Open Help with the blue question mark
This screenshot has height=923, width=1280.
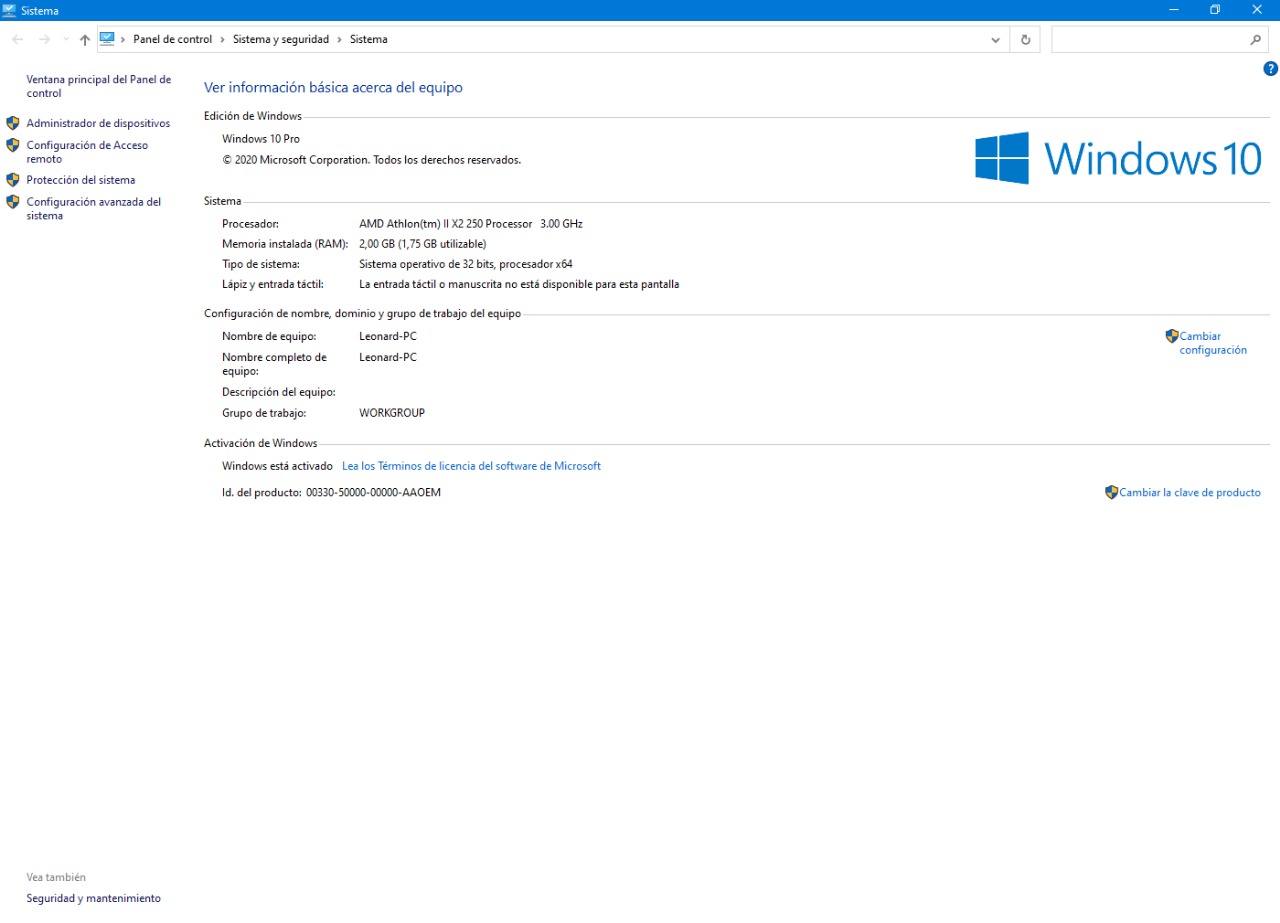coord(1271,69)
